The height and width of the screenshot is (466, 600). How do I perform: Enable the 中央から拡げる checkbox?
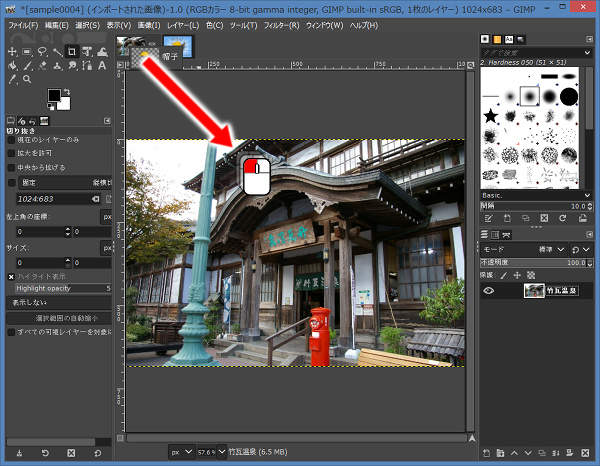(12, 166)
